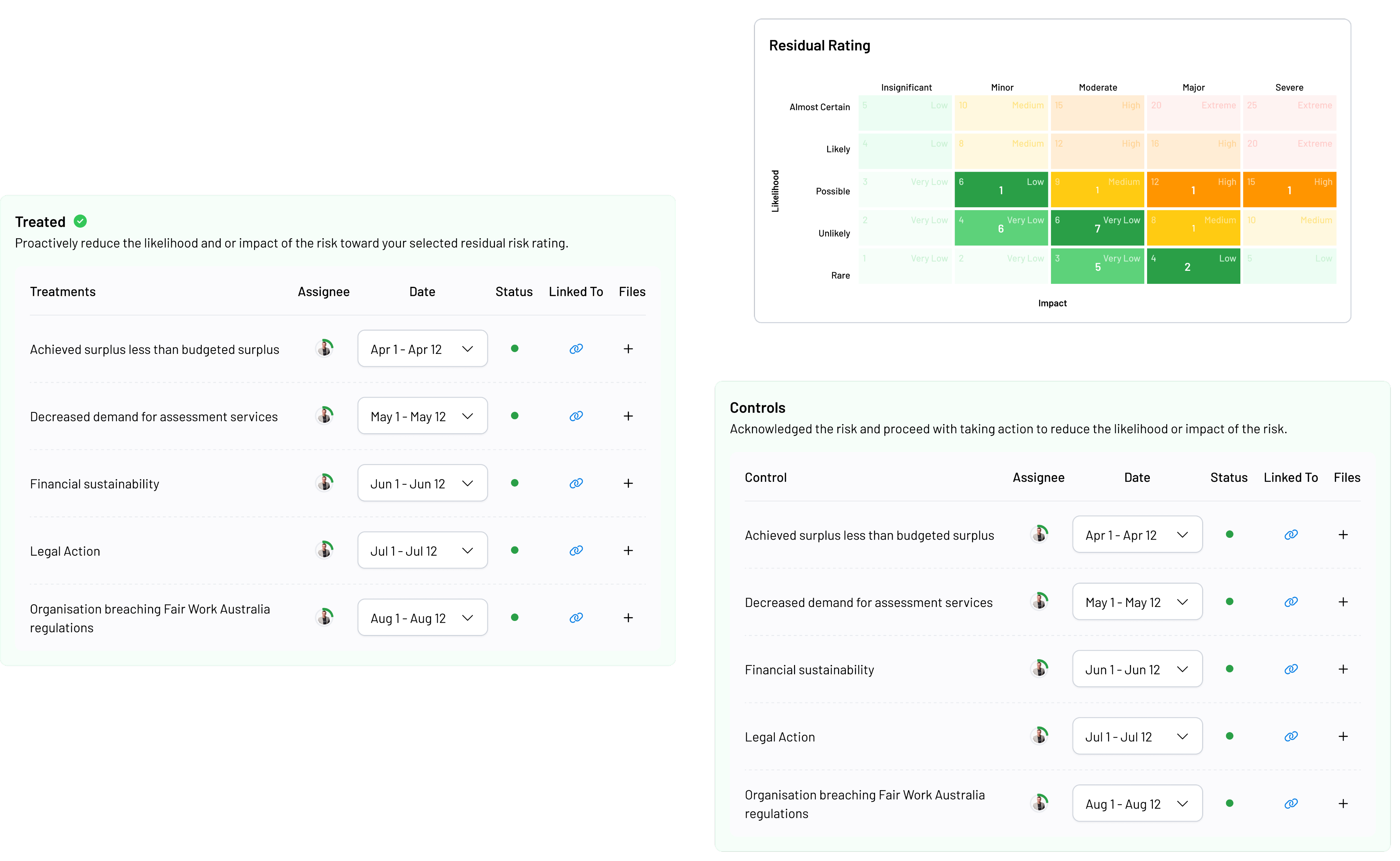Viewport: 1400px width, 861px height.
Task: Click assignee avatar for Achieved surplus treatment
Action: pyautogui.click(x=324, y=348)
